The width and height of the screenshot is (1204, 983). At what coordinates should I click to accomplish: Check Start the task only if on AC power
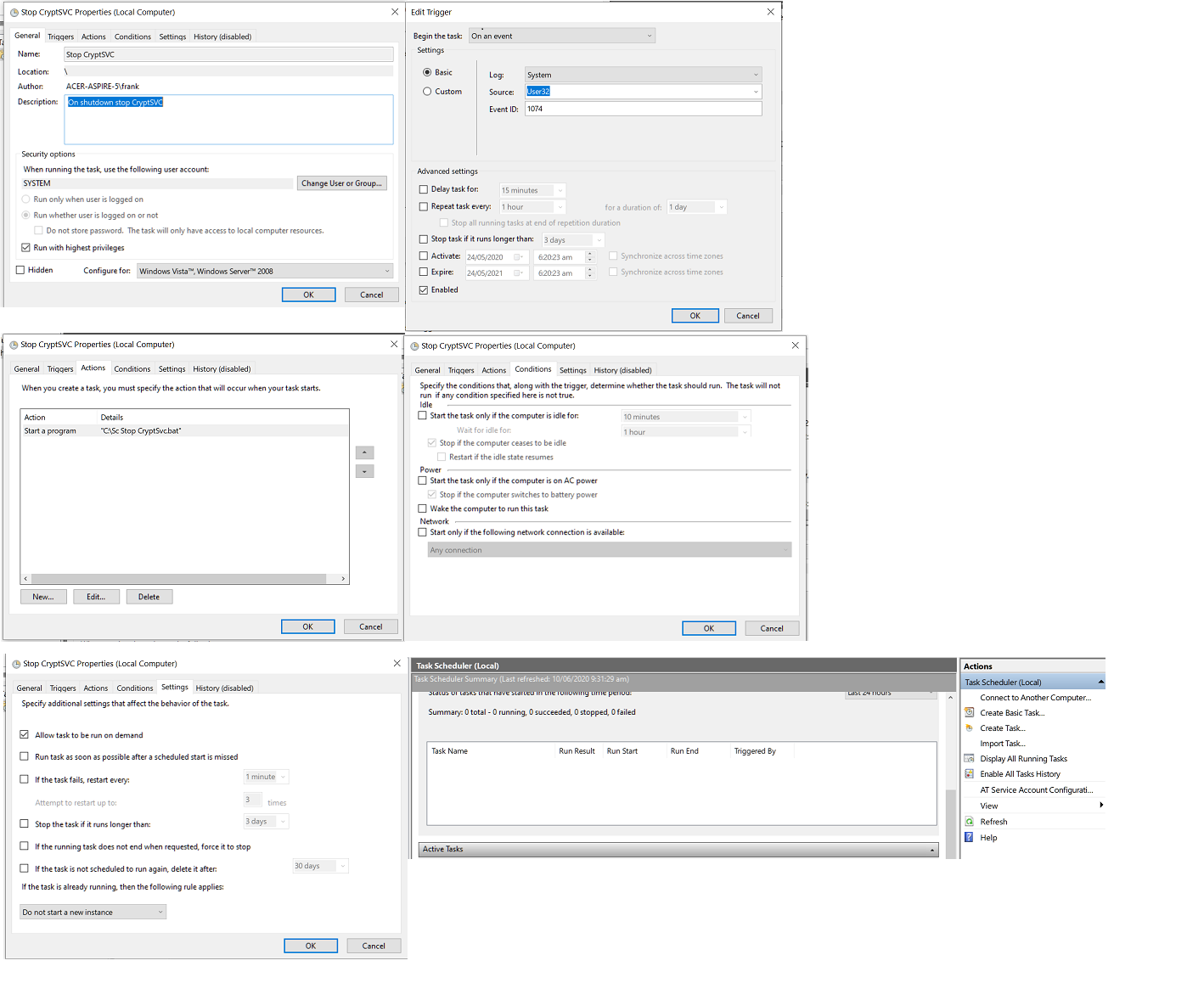point(422,480)
